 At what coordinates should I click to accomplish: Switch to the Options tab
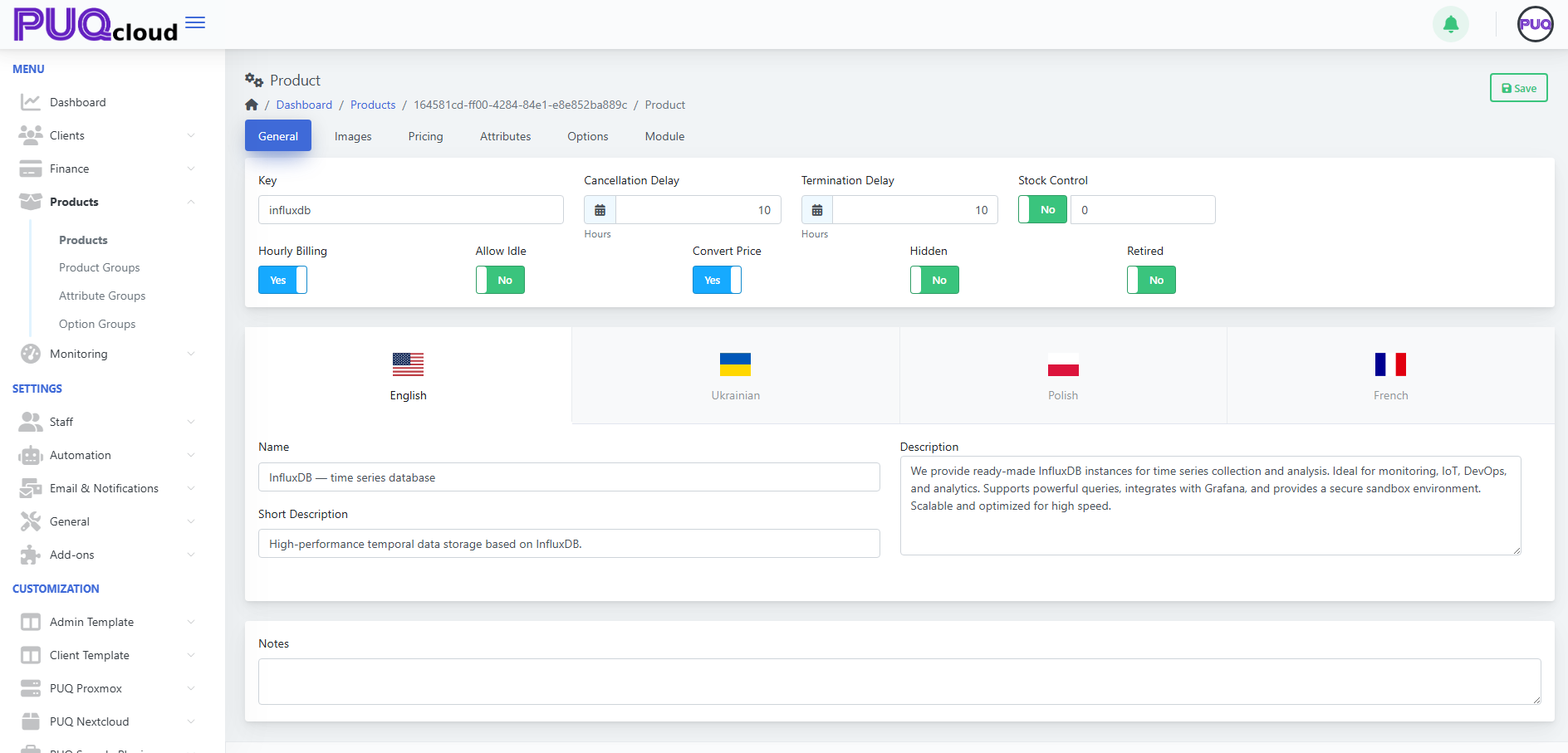pos(588,136)
